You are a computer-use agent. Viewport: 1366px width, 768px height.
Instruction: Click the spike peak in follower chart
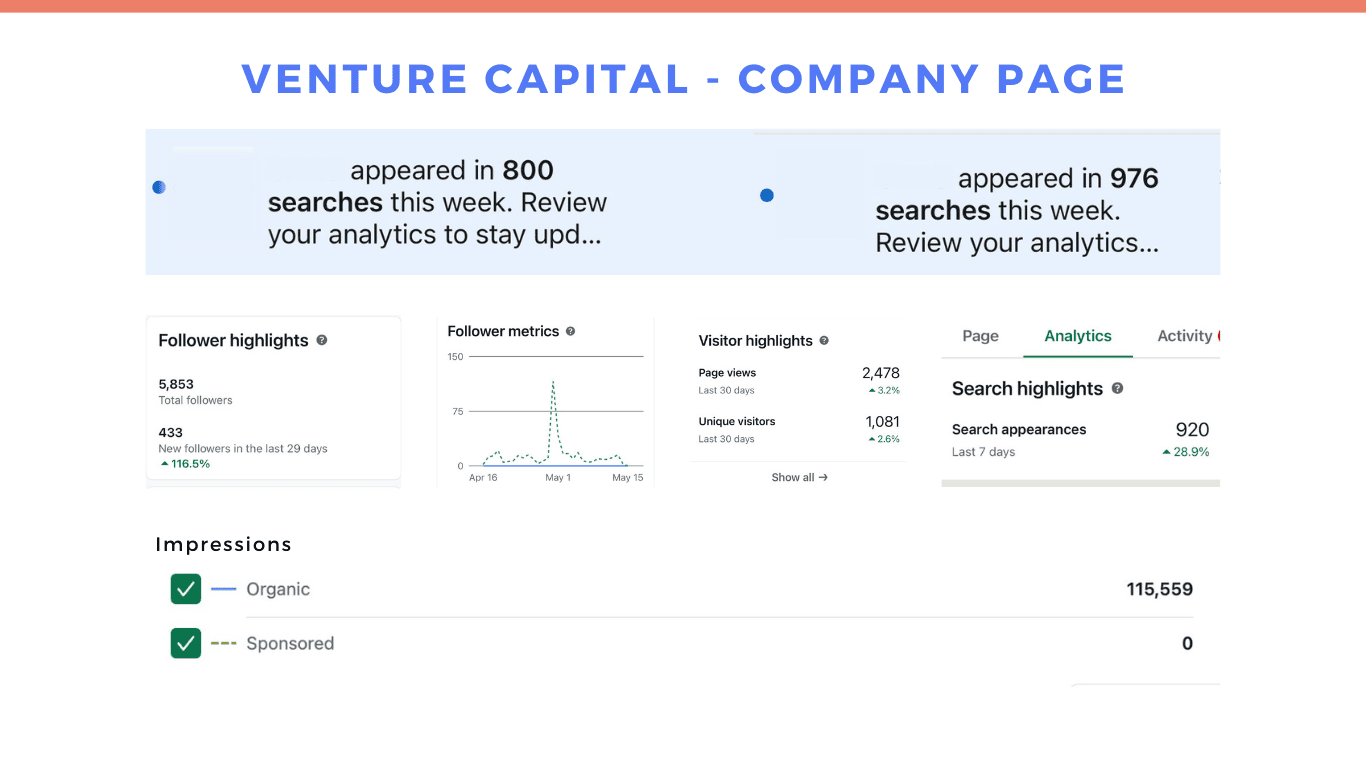553,381
